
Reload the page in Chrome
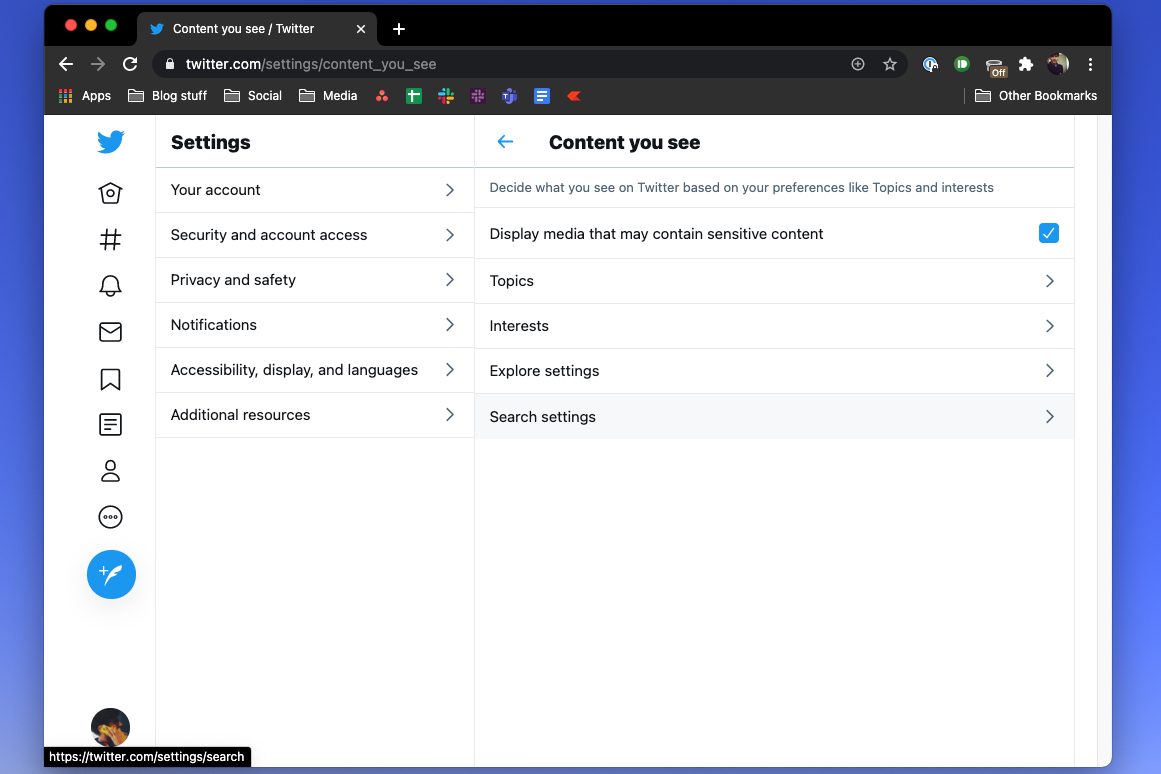(130, 64)
